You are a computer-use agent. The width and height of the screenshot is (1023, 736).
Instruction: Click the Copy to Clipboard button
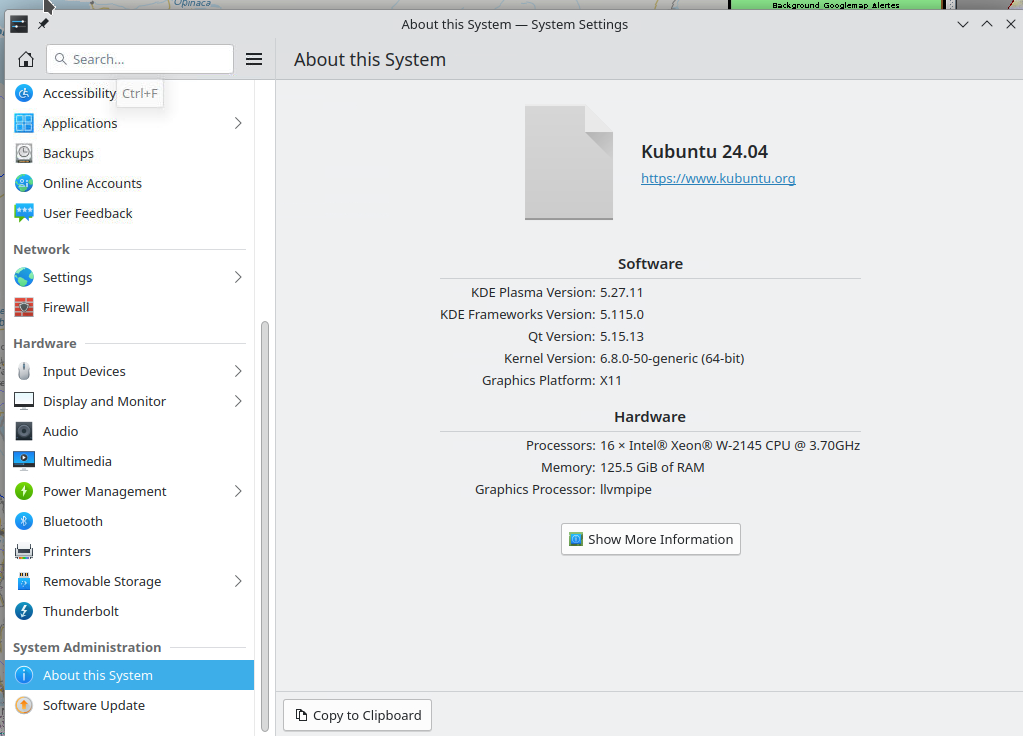coord(358,715)
